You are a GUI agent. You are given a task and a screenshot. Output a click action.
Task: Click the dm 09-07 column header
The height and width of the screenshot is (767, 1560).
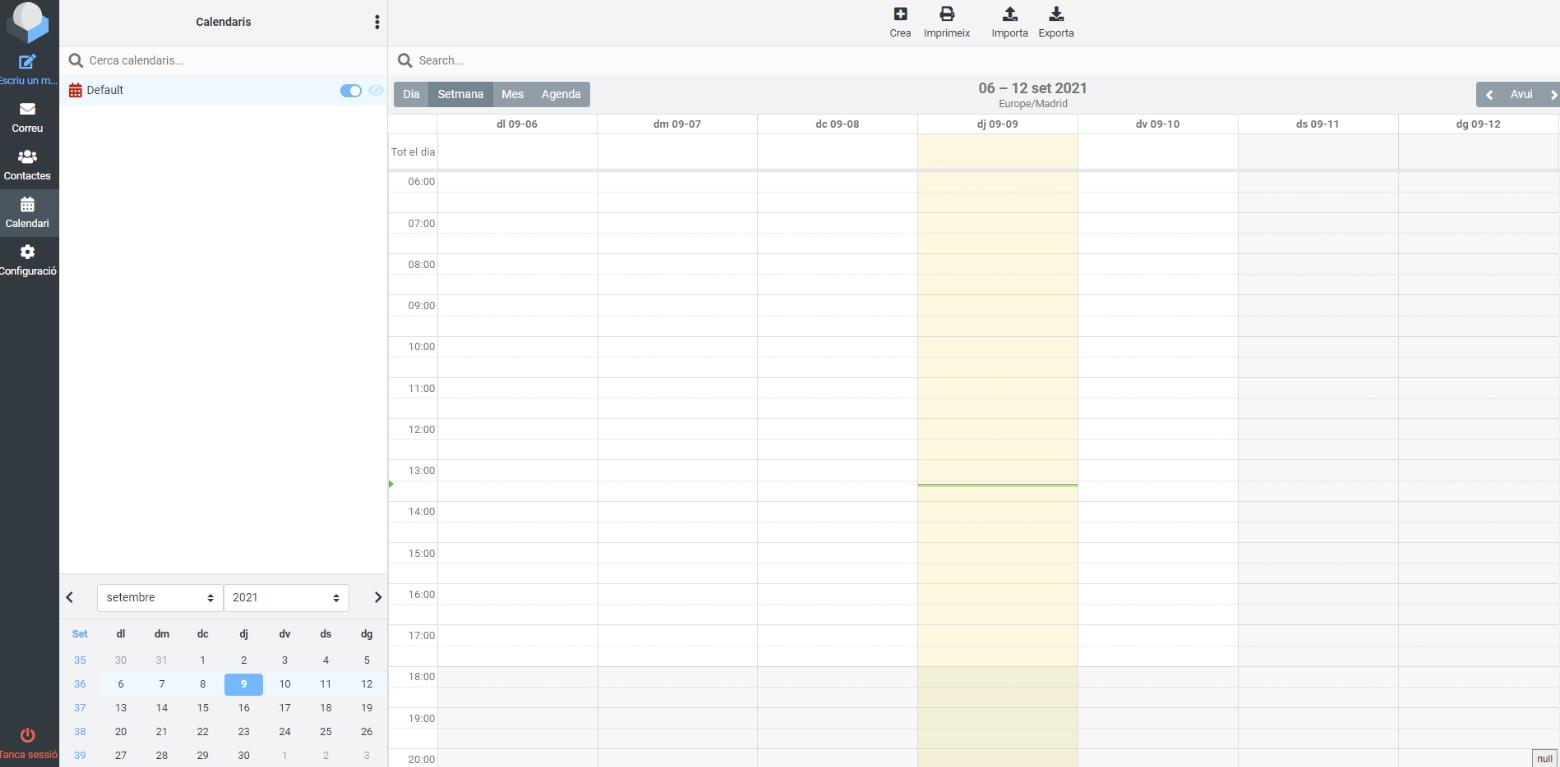click(x=677, y=124)
